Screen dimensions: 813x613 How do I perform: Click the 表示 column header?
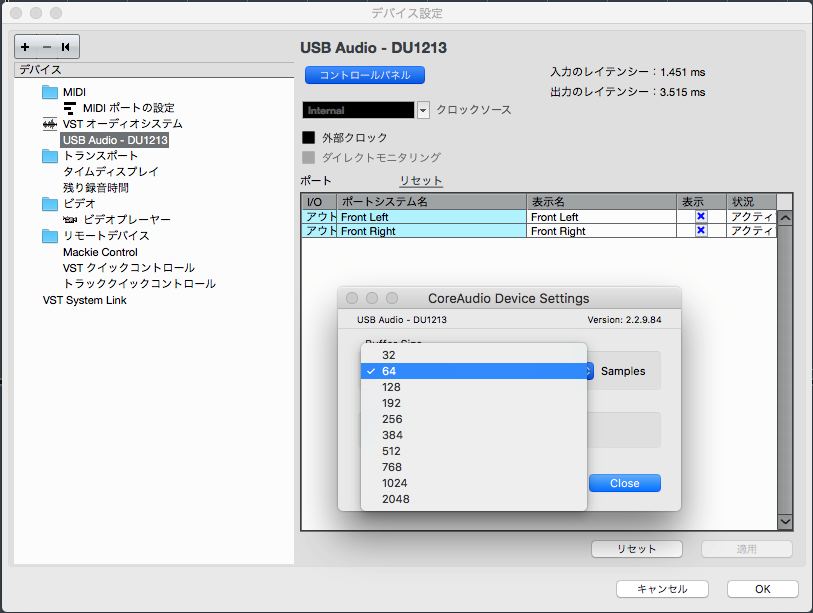[701, 202]
